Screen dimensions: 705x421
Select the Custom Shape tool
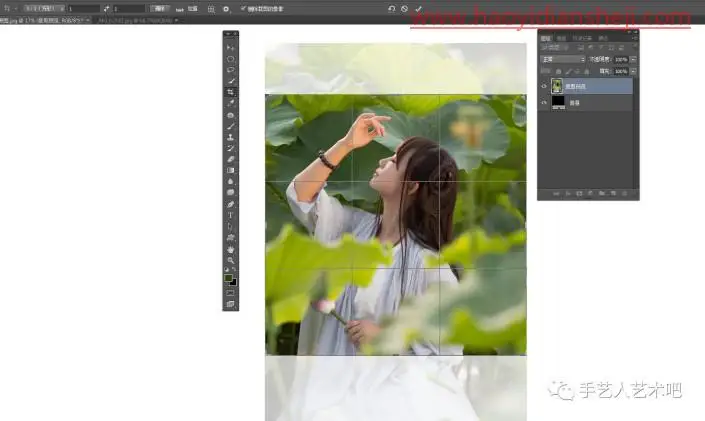click(231, 237)
